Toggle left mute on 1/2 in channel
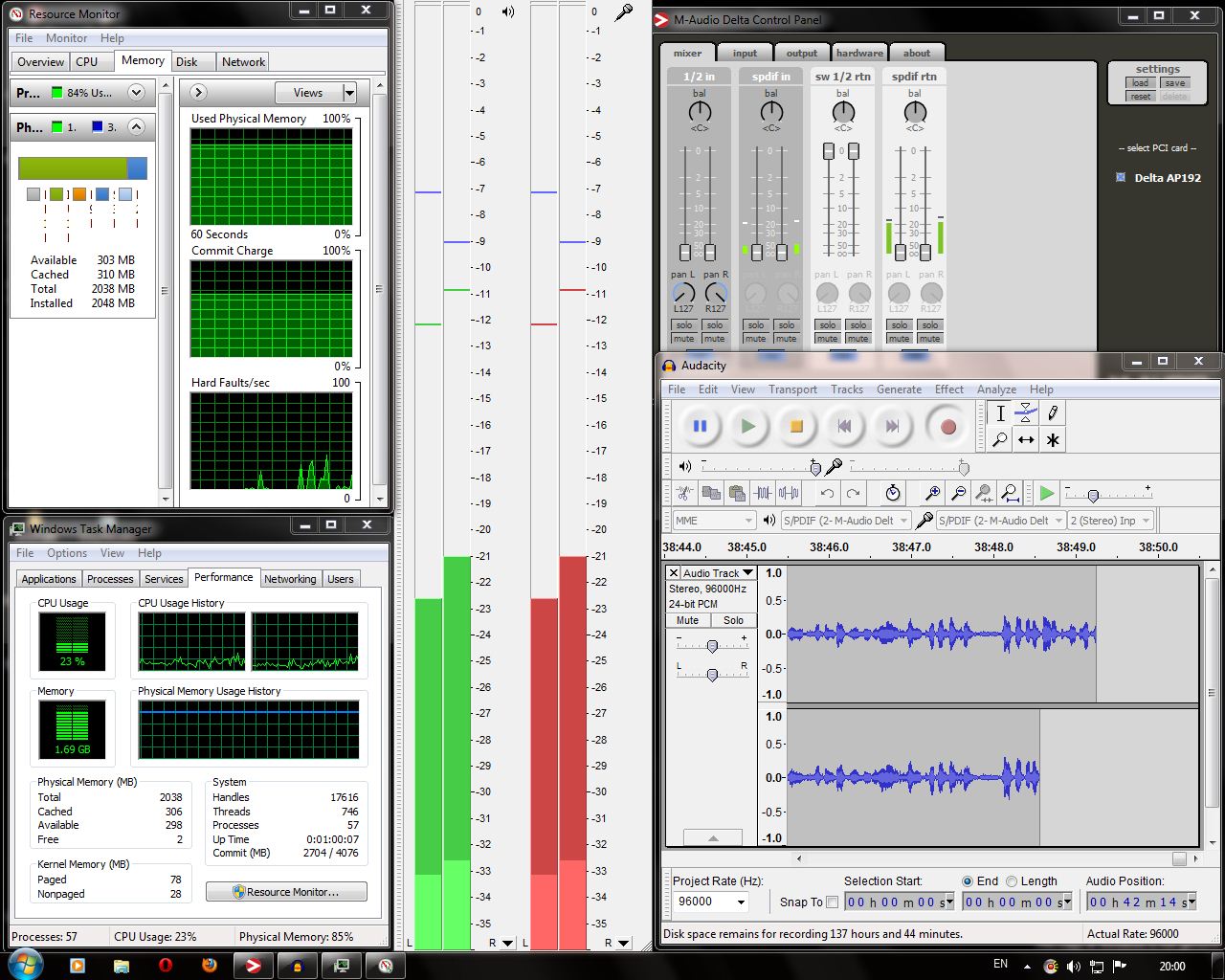1225x980 pixels. [683, 339]
